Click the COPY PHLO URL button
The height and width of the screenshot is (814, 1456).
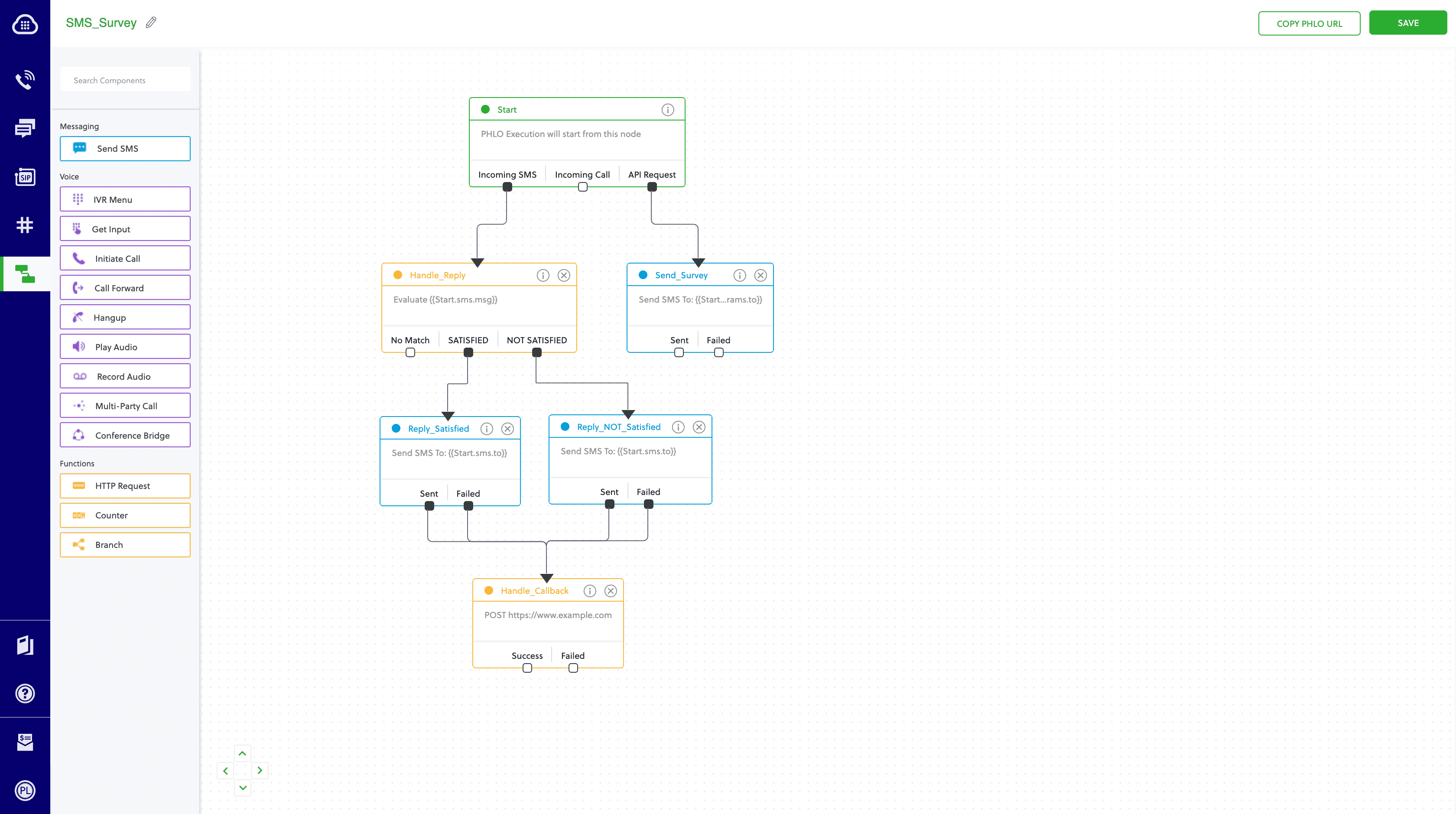click(1309, 23)
